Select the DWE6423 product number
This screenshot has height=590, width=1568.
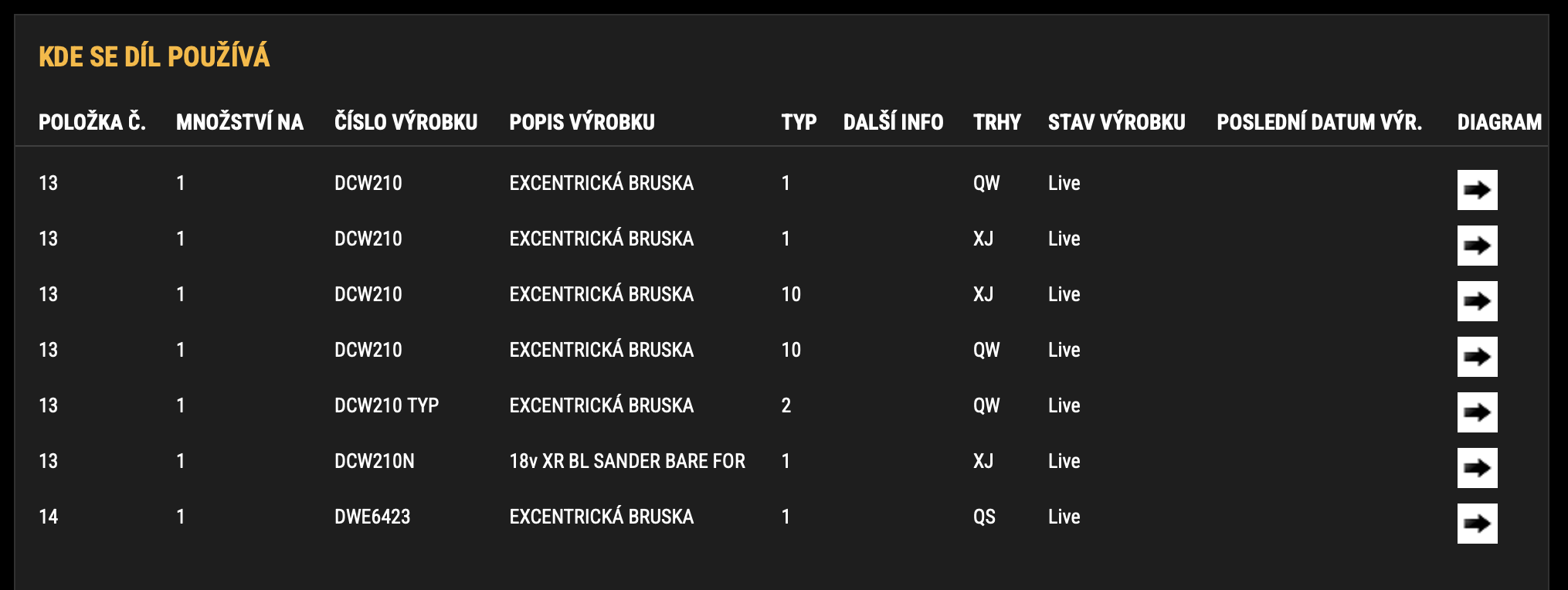tap(372, 517)
